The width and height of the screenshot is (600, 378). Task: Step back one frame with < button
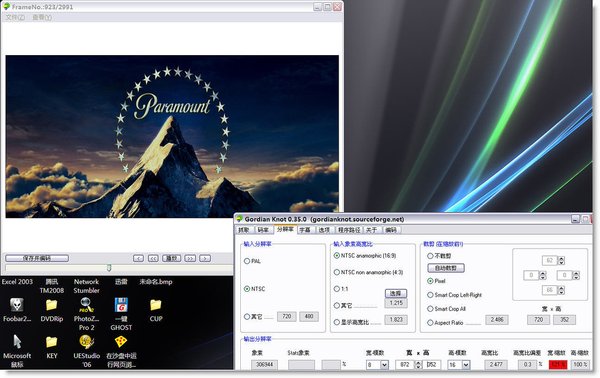pos(139,258)
